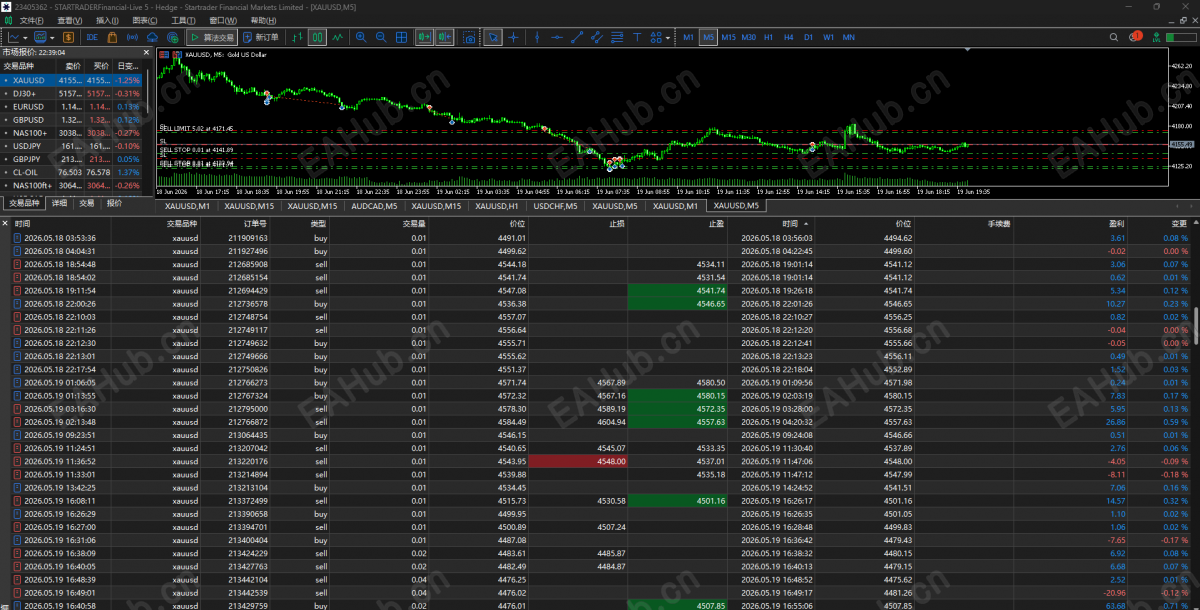Select XAUUSD row in Market Watch

[73, 79]
